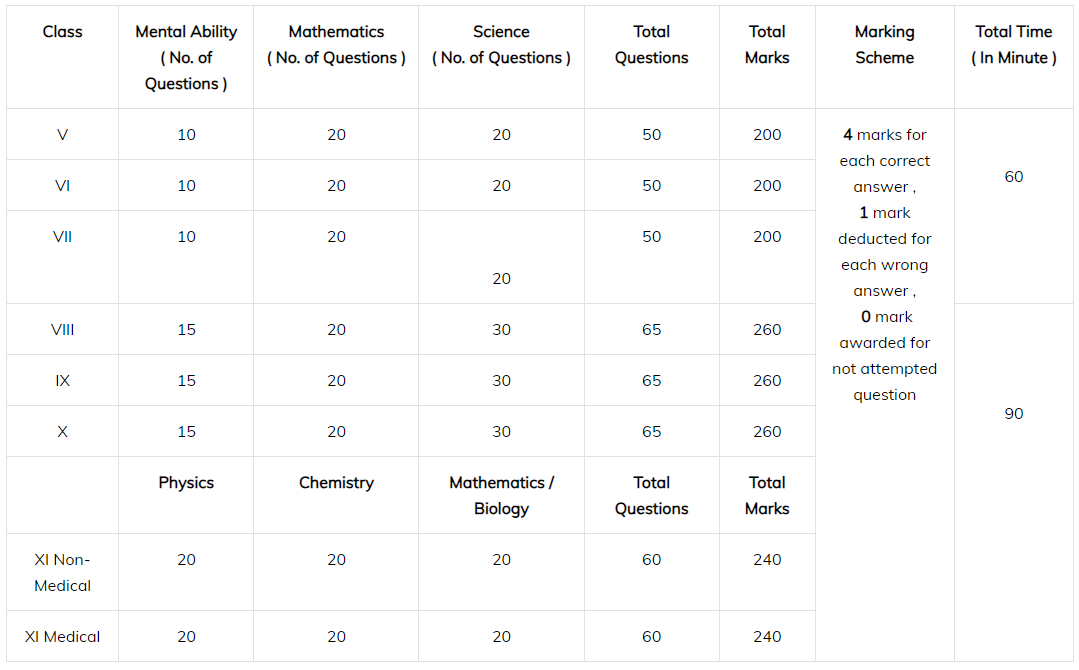The width and height of the screenshot is (1079, 670).
Task: Select the 90 minute total time cell
Action: [x=1013, y=414]
